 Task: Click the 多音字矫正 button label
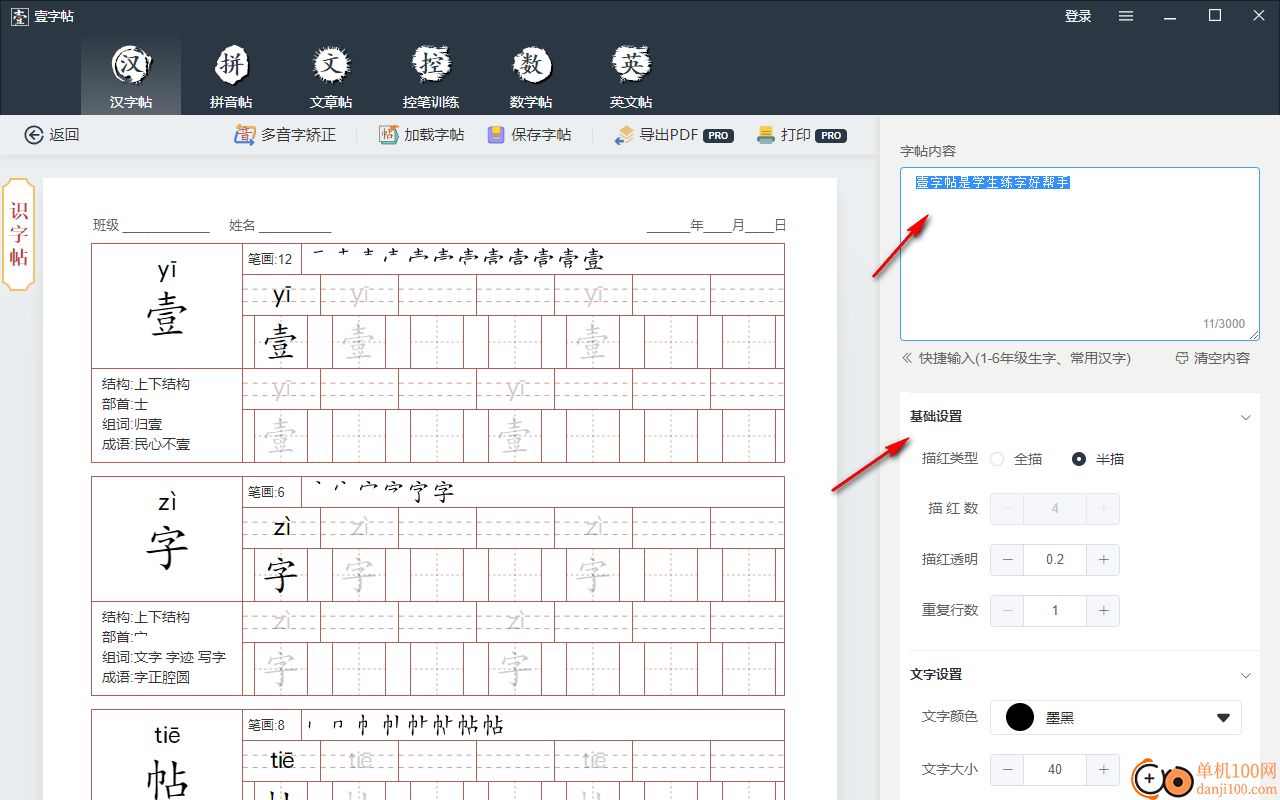tap(299, 135)
